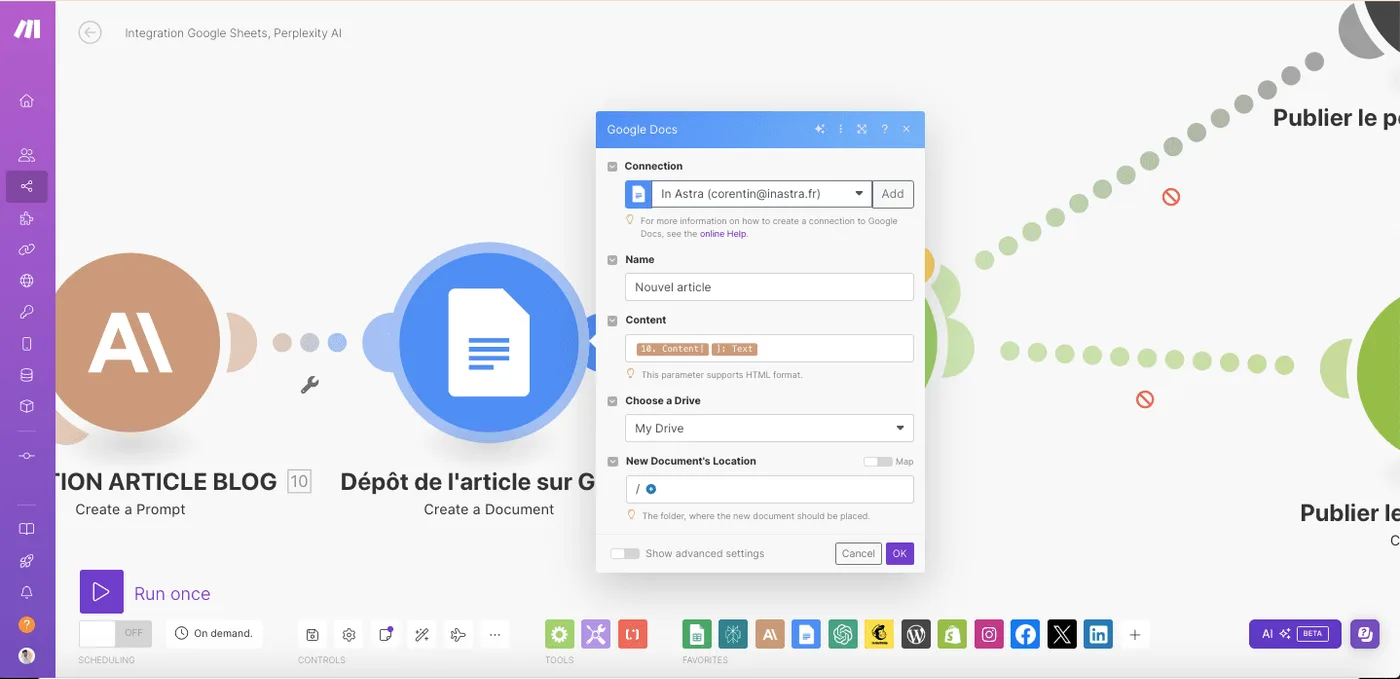Click the plus icon to add a favorite
This screenshot has width=1400, height=679.
[1135, 634]
